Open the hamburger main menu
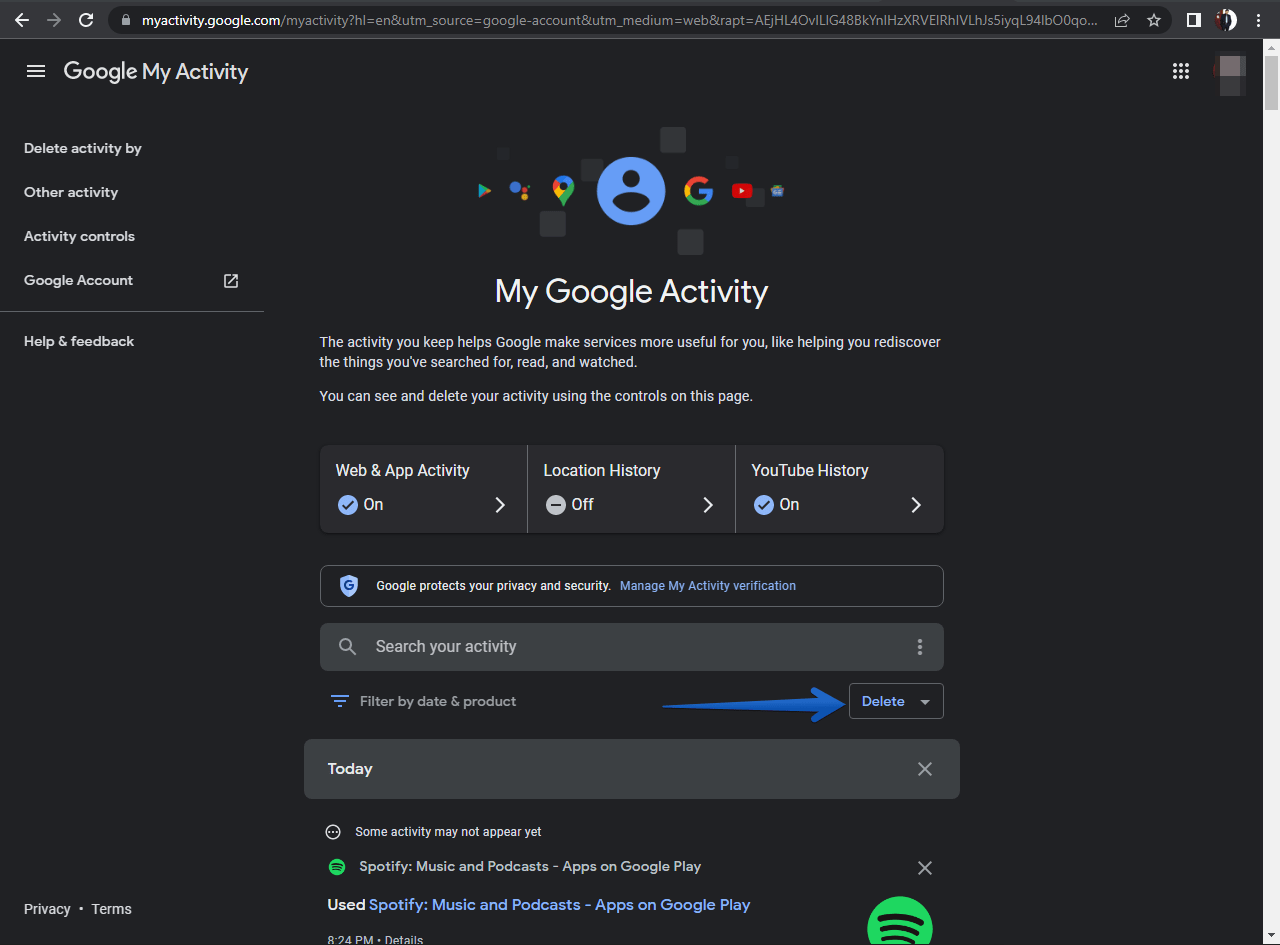This screenshot has height=945, width=1280. [x=36, y=71]
